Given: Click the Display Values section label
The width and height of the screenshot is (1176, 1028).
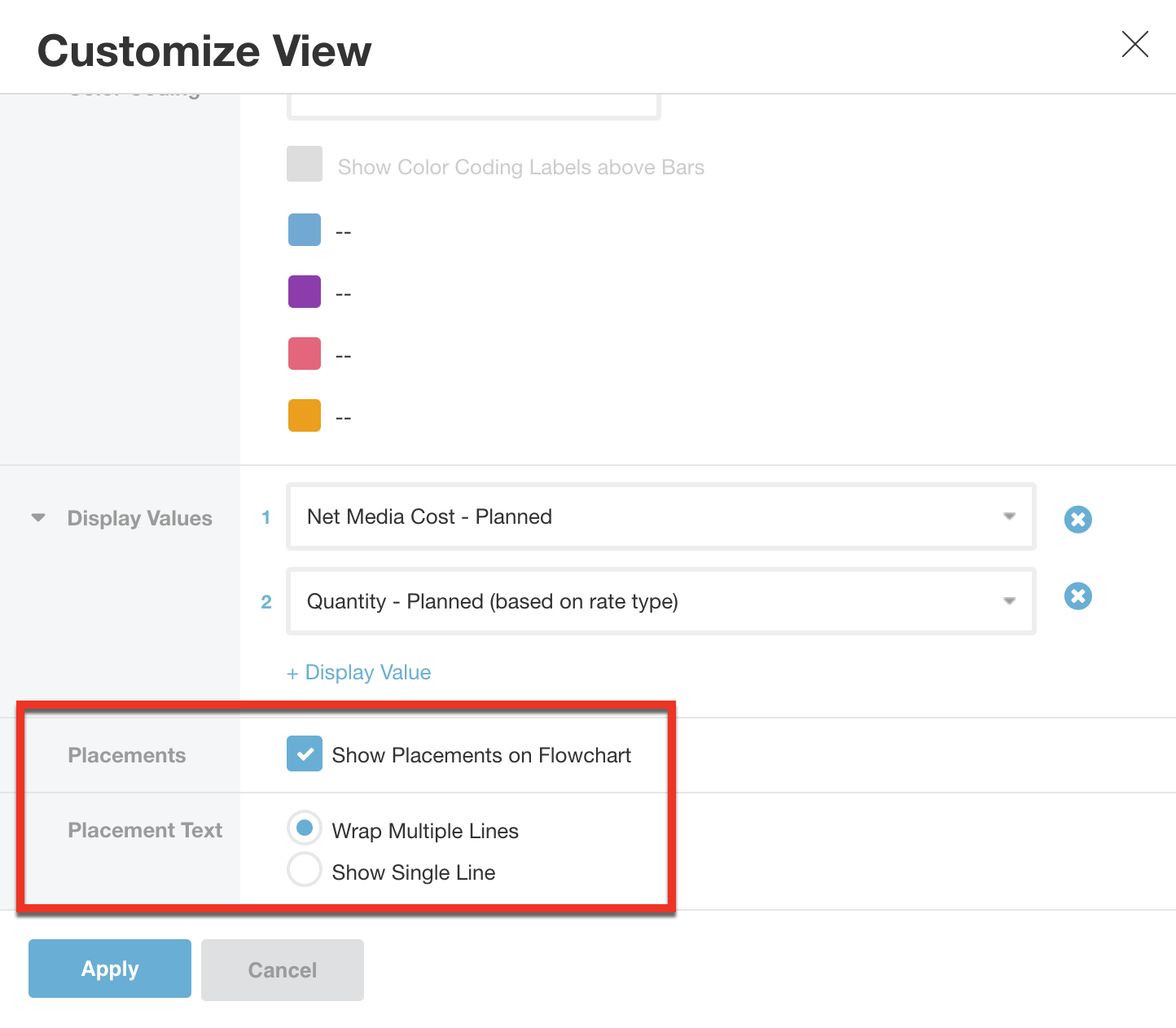Looking at the screenshot, I should point(139,517).
